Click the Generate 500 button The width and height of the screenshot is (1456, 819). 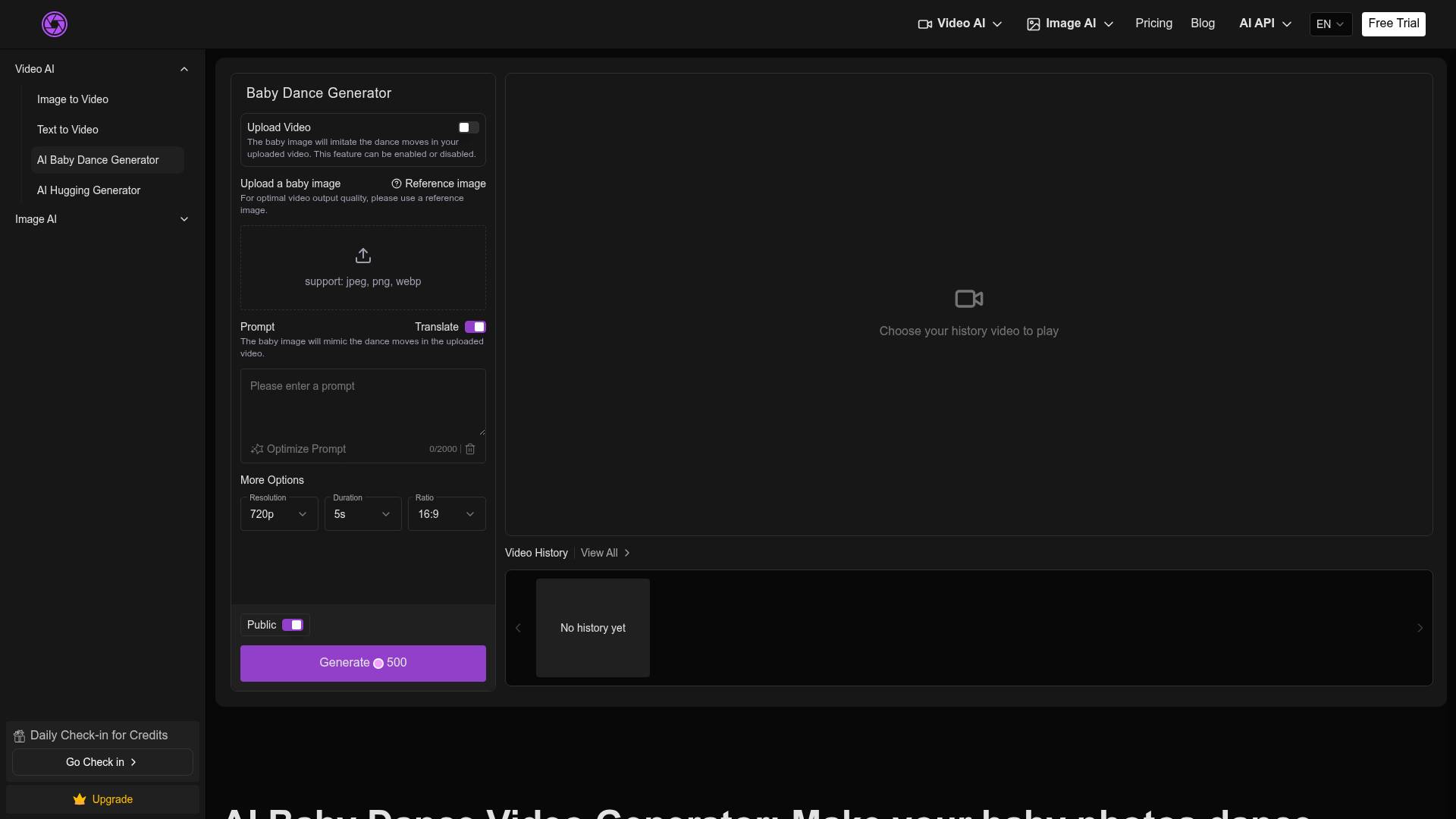click(x=363, y=664)
